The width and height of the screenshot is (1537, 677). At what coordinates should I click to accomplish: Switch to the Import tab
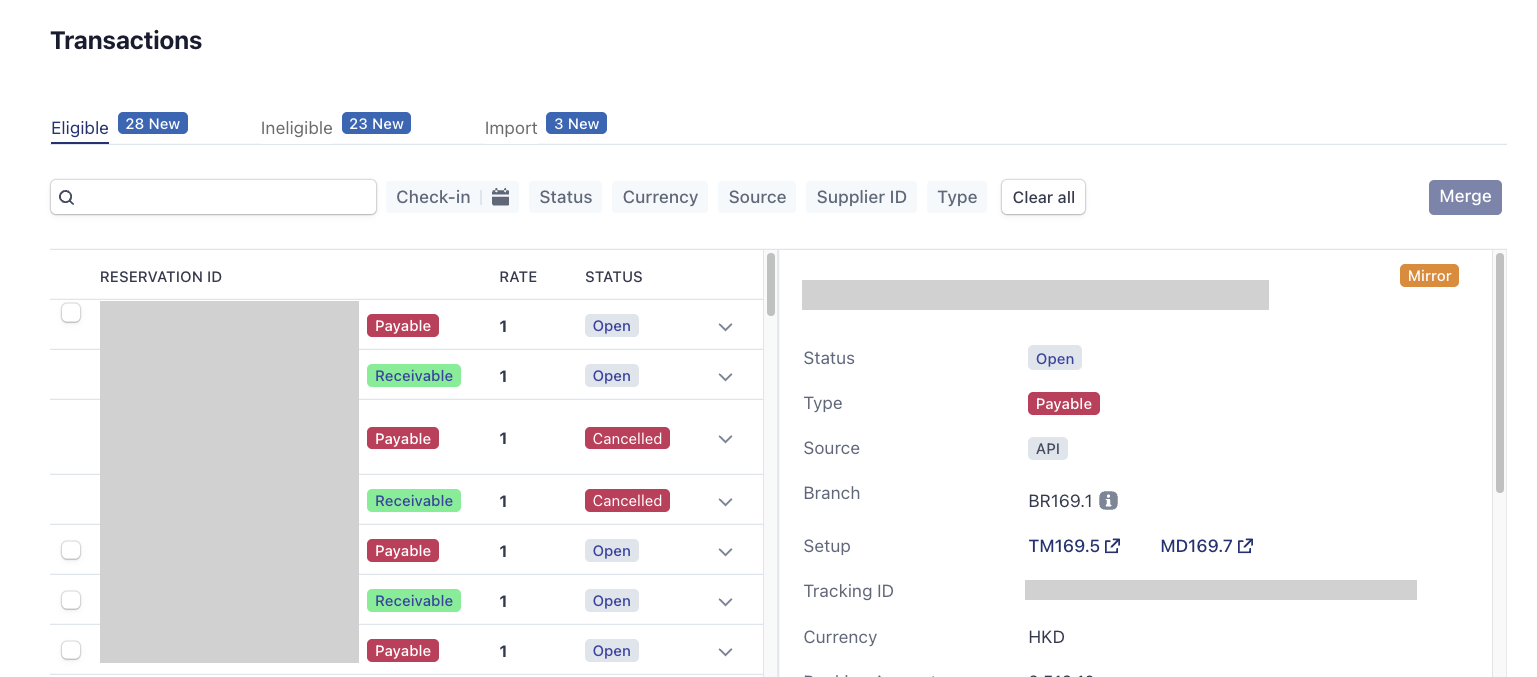pyautogui.click(x=510, y=128)
